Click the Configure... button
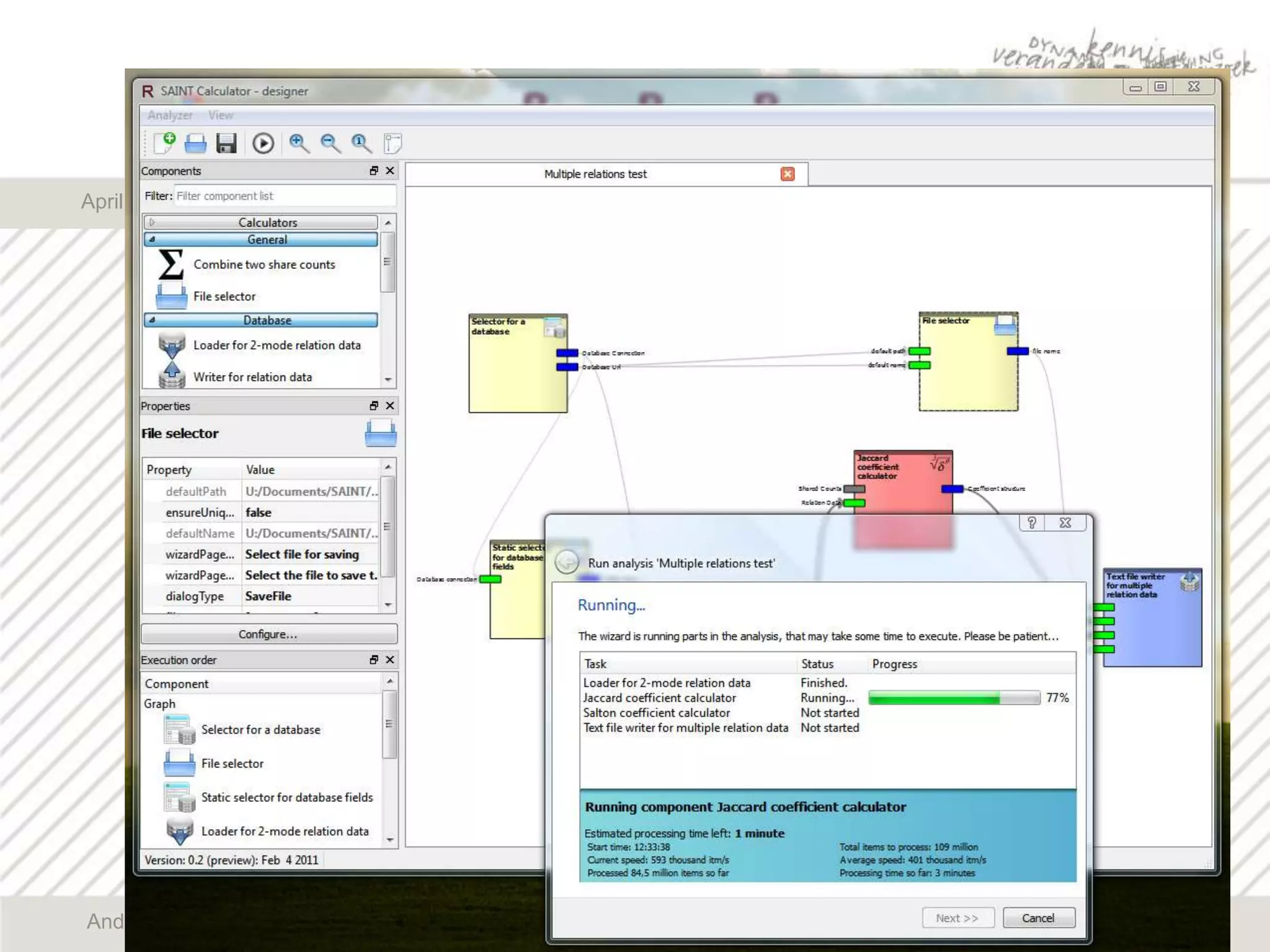The image size is (1270, 952). pyautogui.click(x=269, y=634)
